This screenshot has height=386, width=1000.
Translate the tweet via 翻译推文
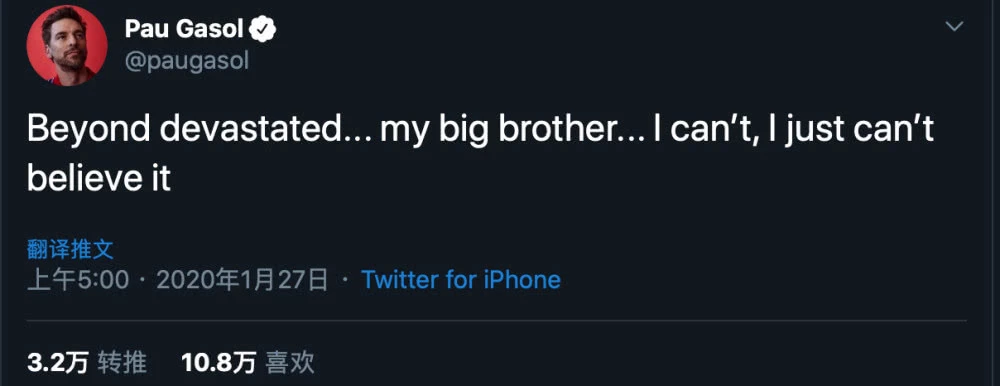pyautogui.click(x=70, y=249)
